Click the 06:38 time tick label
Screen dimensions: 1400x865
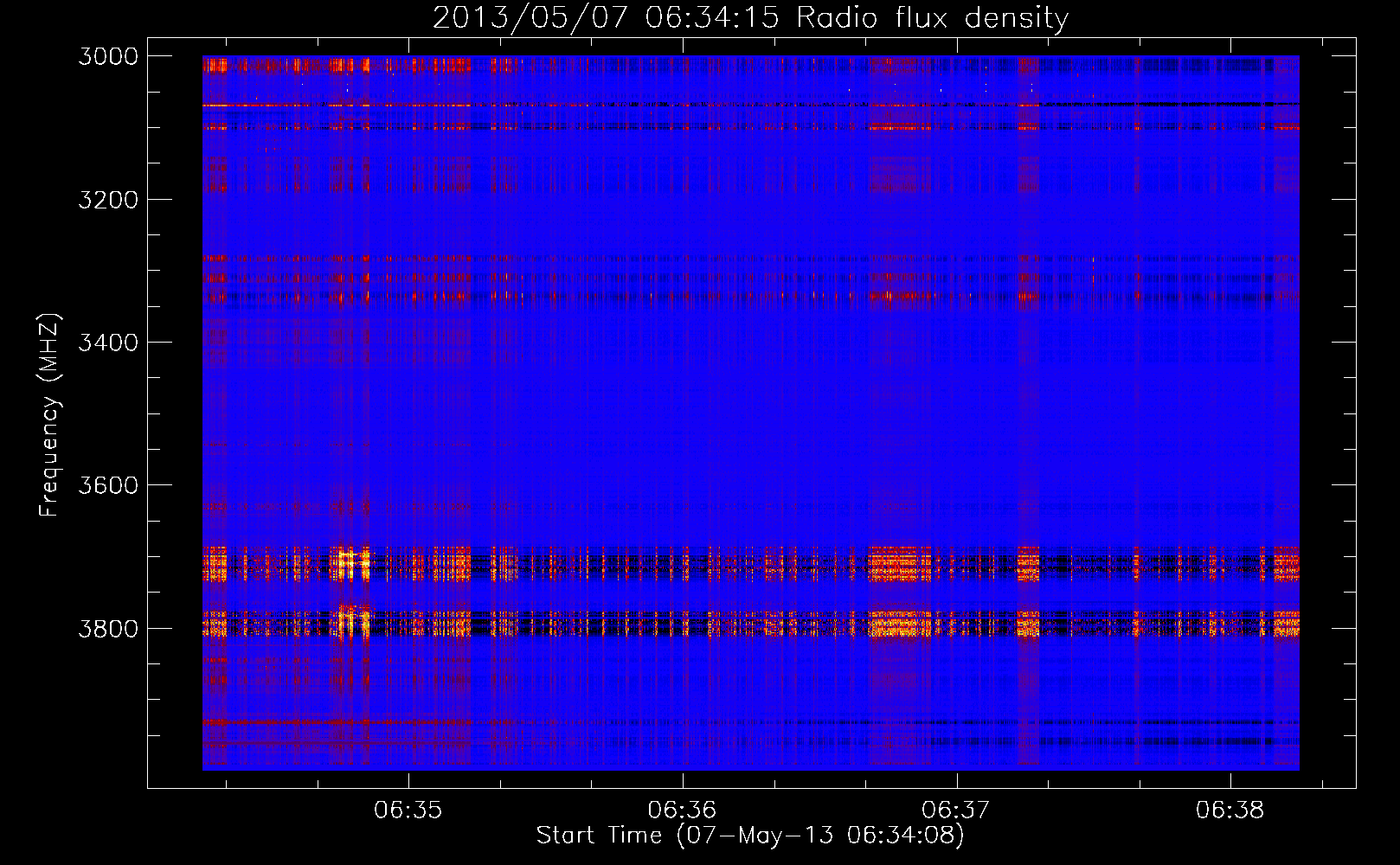1230,811
